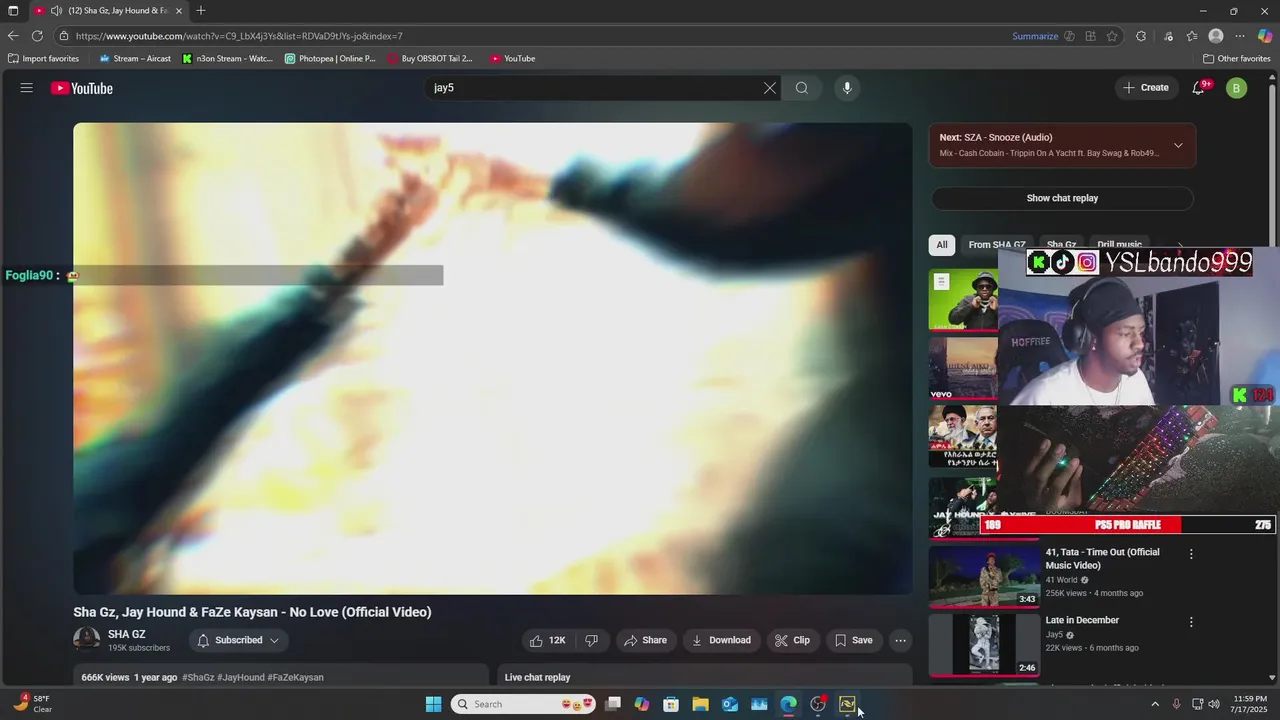
Task: Open the SHA GZ channel avatar
Action: tap(87, 640)
